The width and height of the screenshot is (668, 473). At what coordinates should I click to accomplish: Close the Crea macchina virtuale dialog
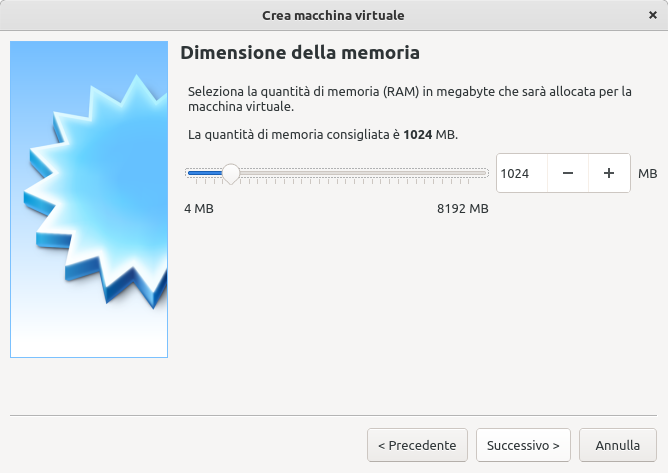pos(653,15)
